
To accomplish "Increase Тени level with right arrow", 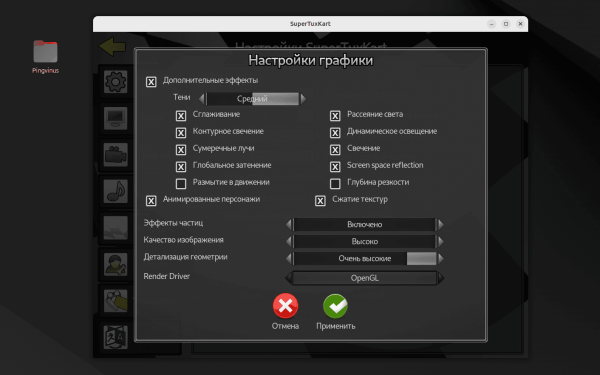I will (x=303, y=99).
